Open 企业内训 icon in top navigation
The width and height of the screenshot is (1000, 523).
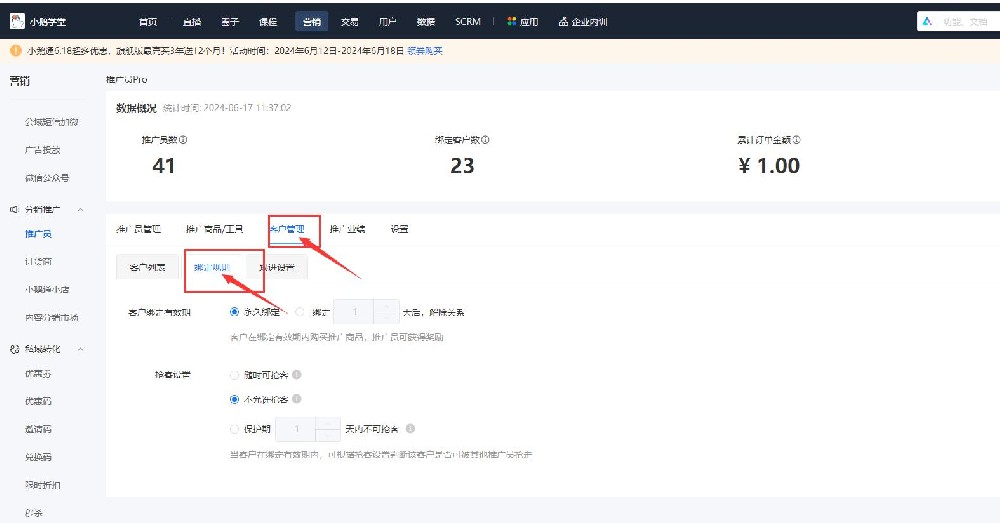tap(563, 21)
